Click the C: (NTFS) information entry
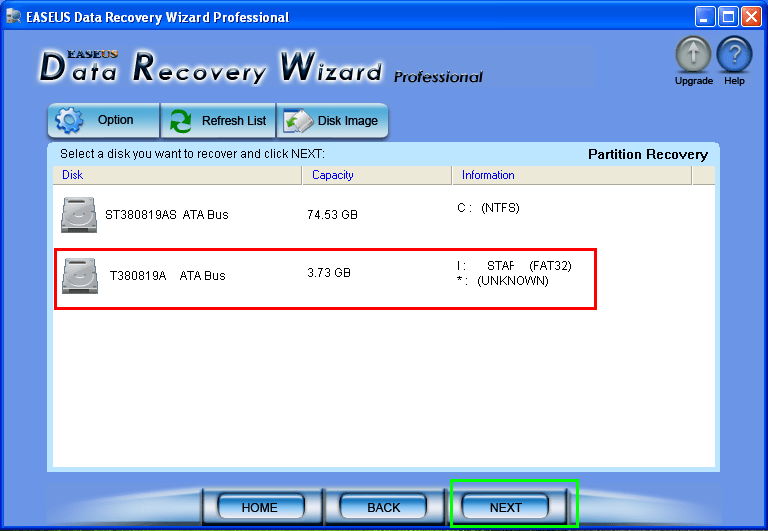This screenshot has width=768, height=531. (488, 208)
